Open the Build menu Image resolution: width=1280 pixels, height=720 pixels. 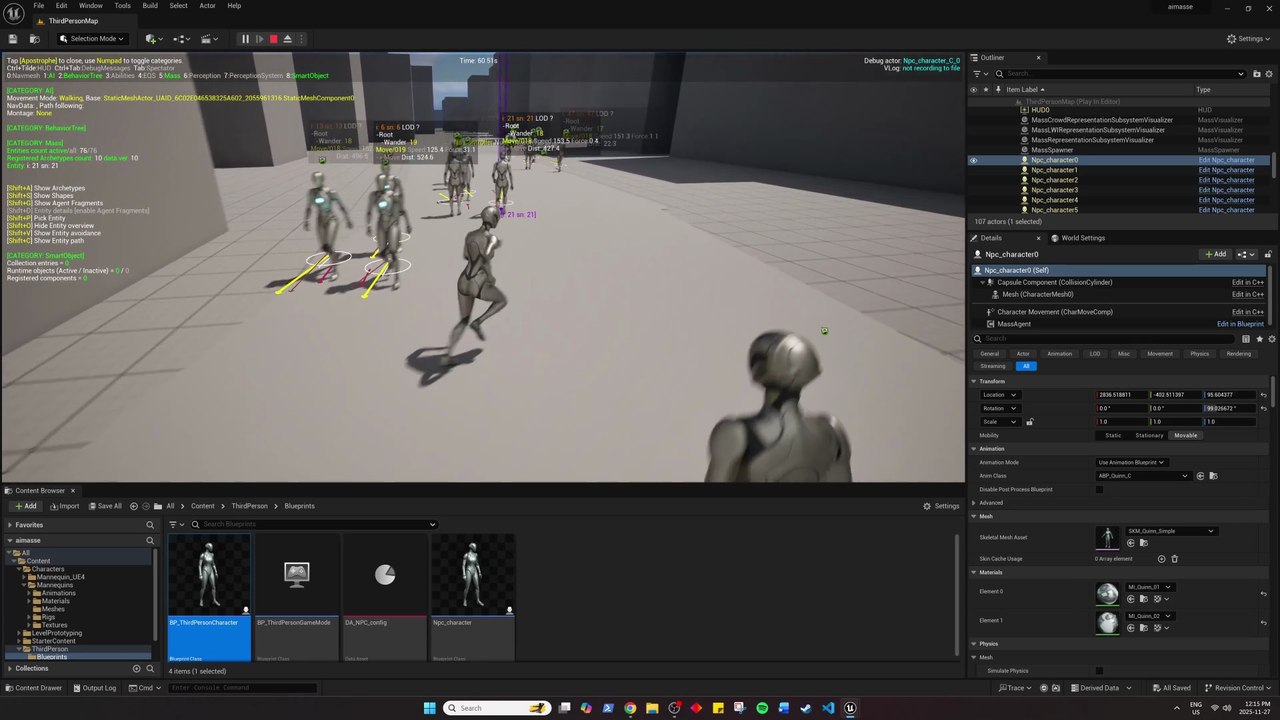pos(150,6)
